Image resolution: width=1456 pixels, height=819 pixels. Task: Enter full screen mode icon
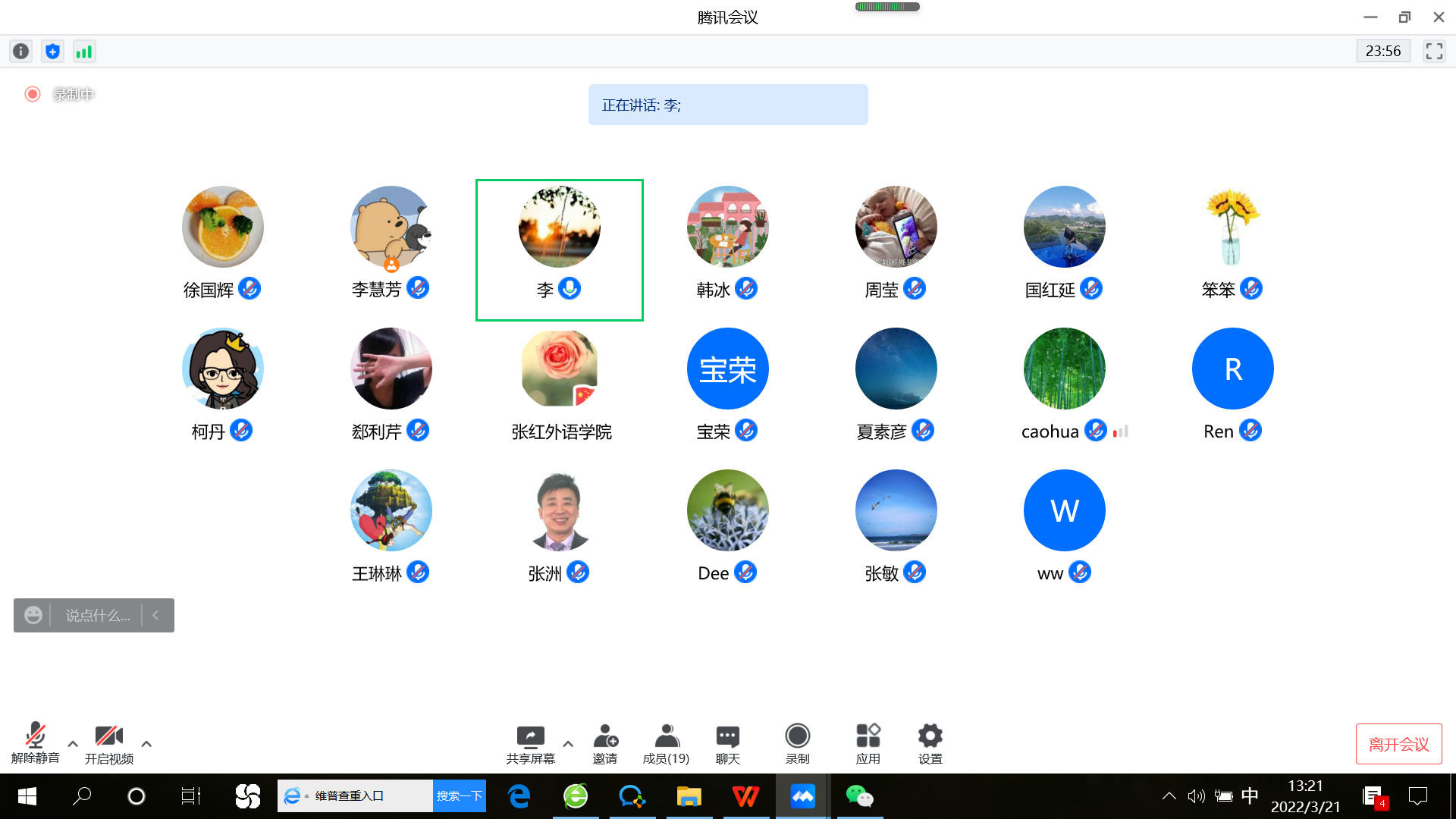coord(1434,52)
